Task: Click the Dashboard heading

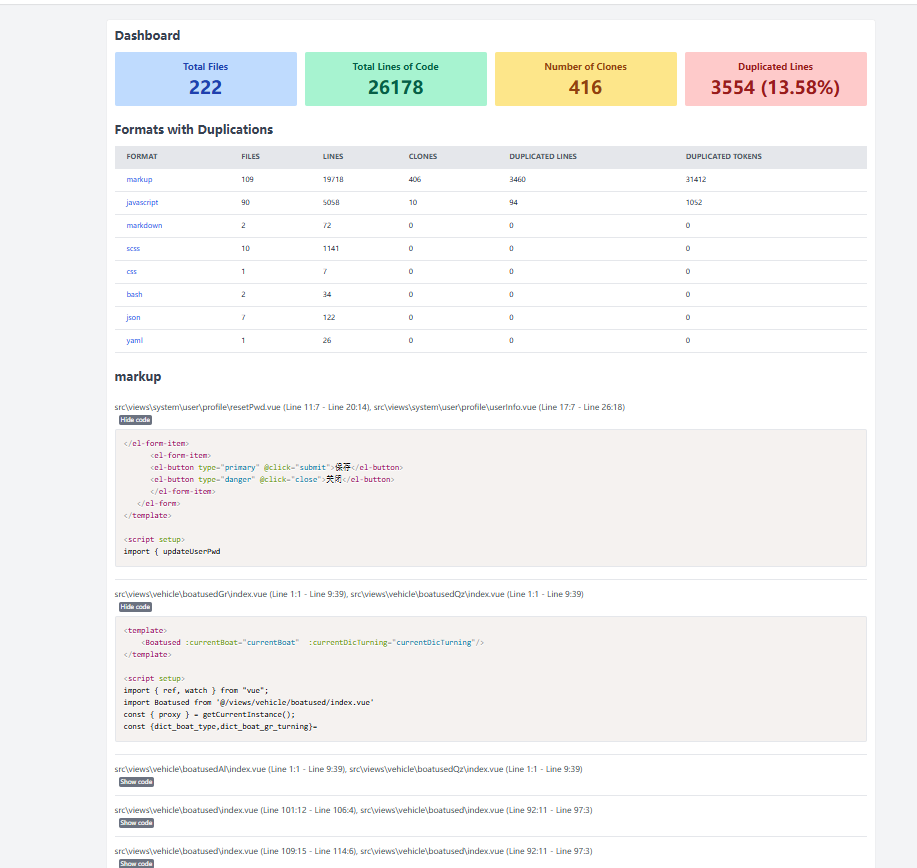Action: click(x=147, y=36)
